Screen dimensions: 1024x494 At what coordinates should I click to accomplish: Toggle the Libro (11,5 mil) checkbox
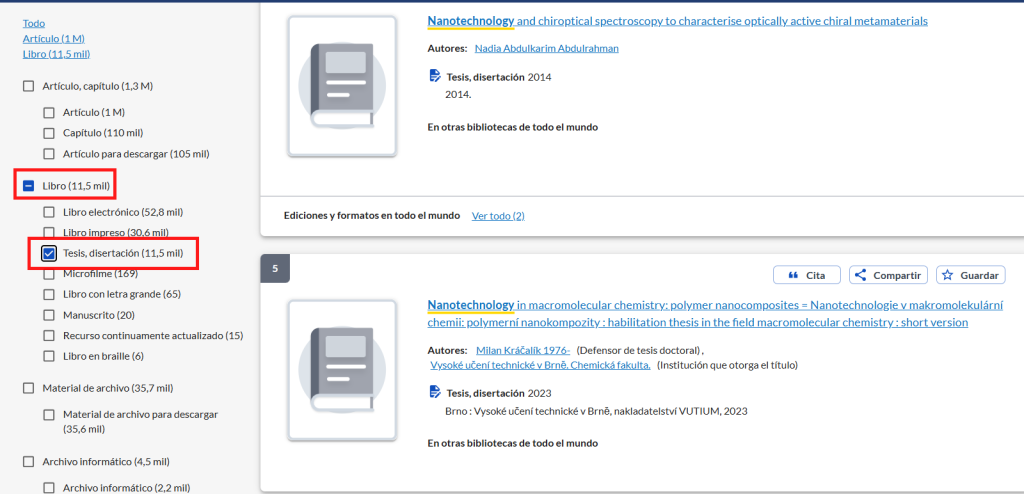[29, 186]
